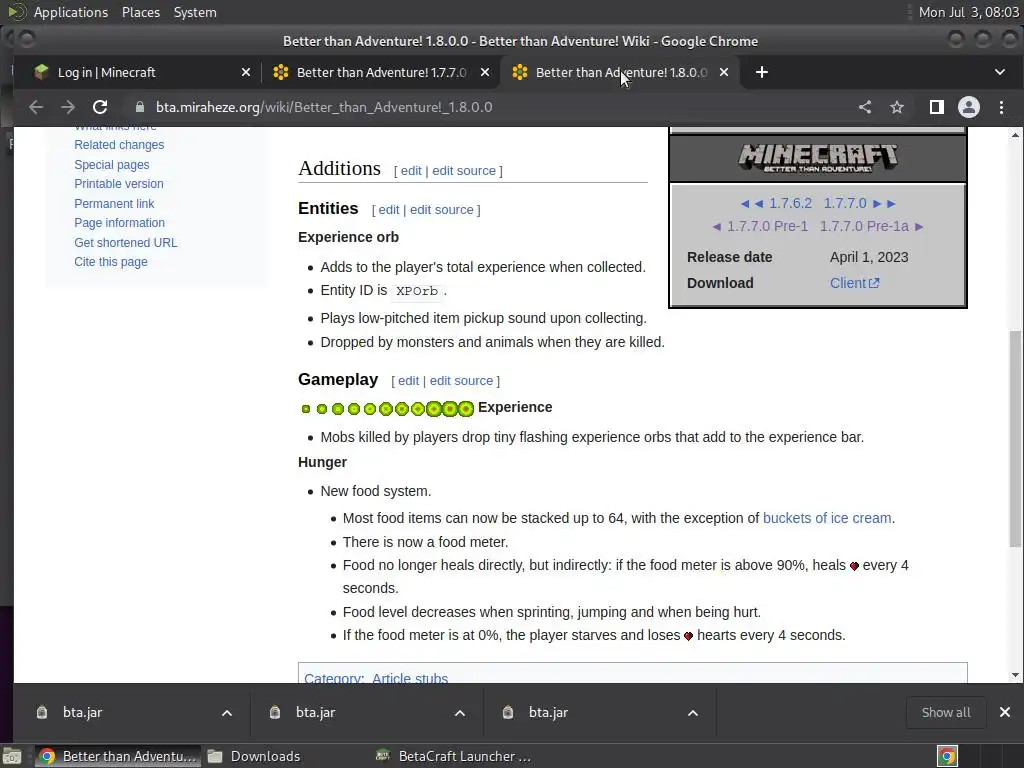Screen dimensions: 1024x768
Task: Open the Places menu
Action: click(x=140, y=12)
